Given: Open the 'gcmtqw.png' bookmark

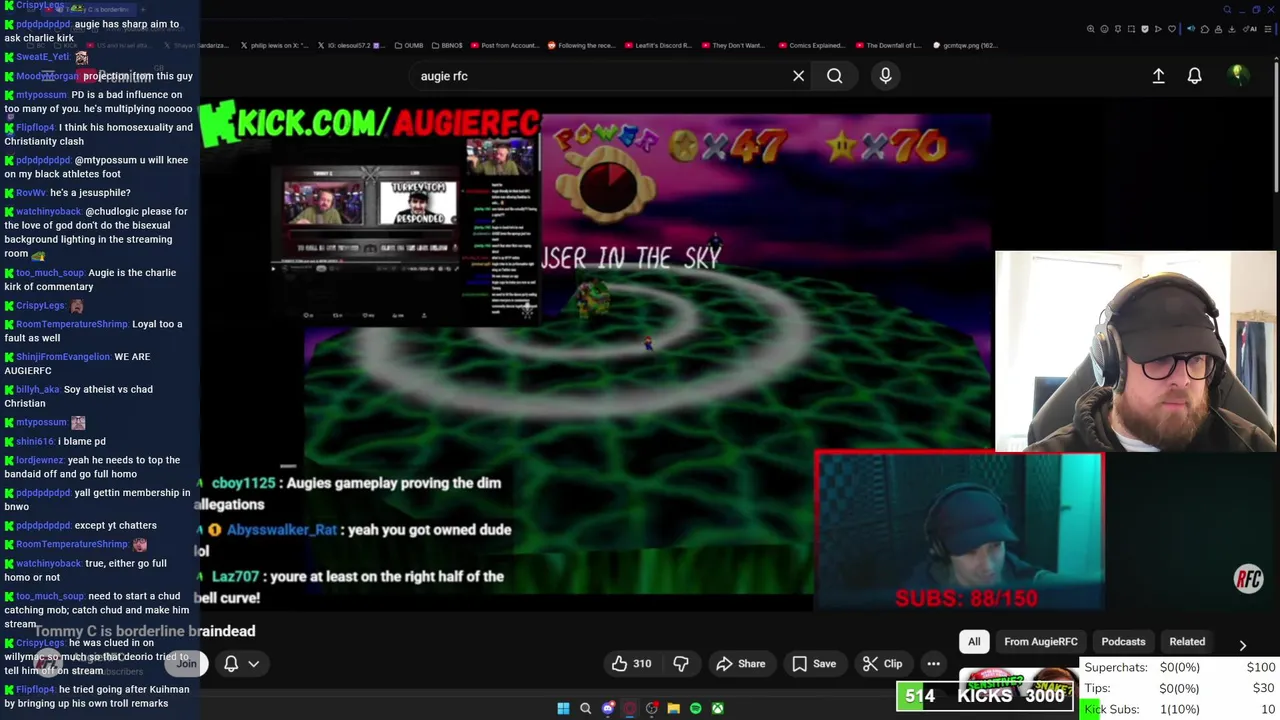Looking at the screenshot, I should (x=964, y=45).
